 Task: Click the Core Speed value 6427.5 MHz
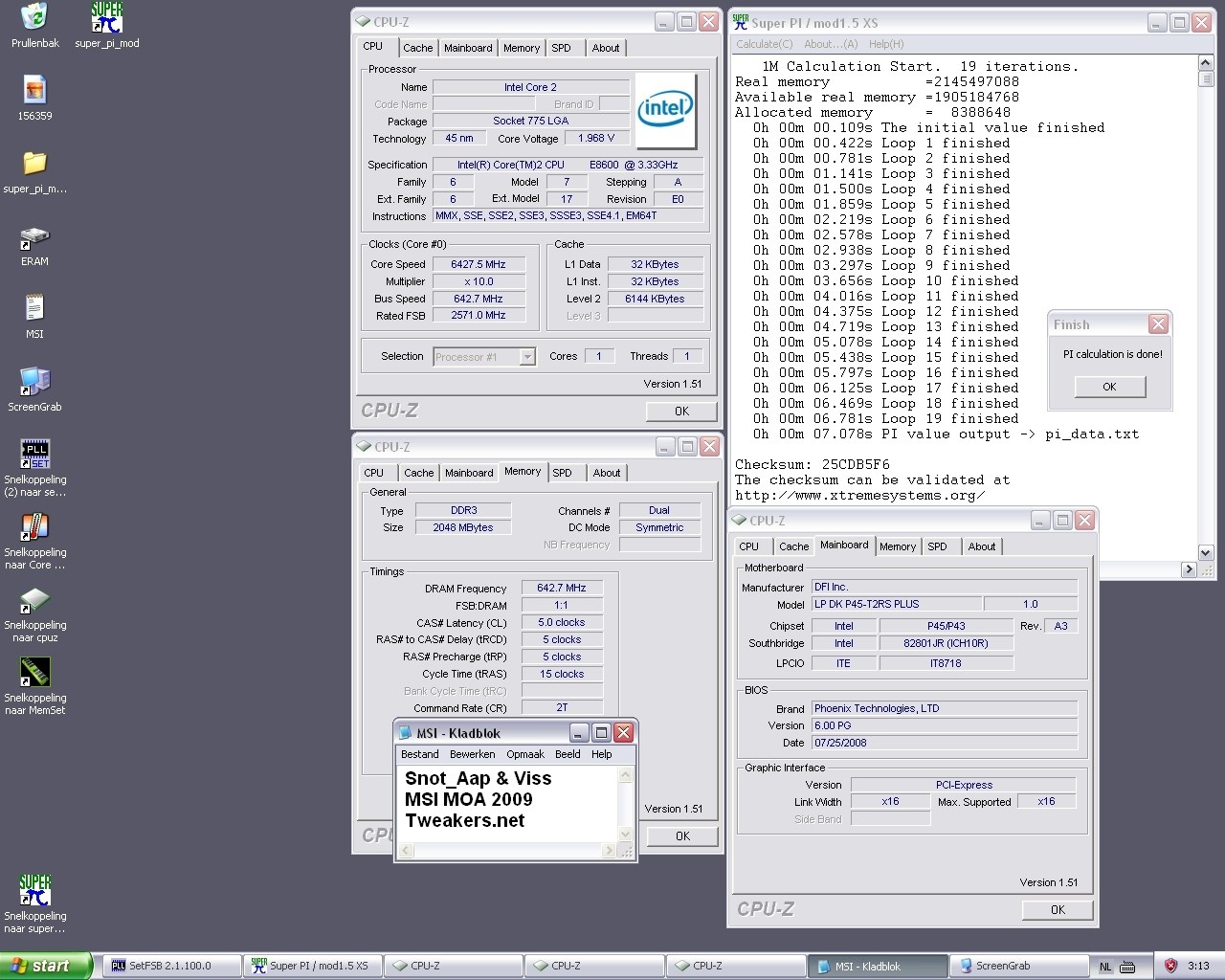point(479,264)
